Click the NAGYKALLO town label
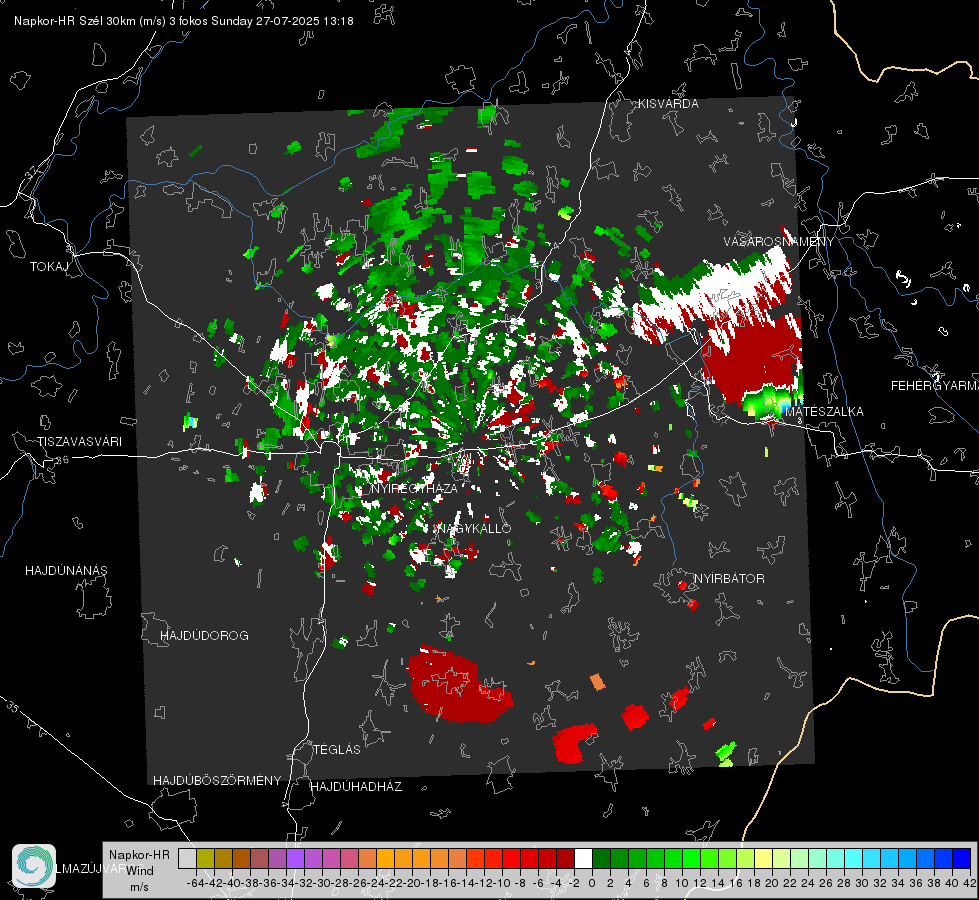Screen dimensions: 979x900 (x=475, y=528)
